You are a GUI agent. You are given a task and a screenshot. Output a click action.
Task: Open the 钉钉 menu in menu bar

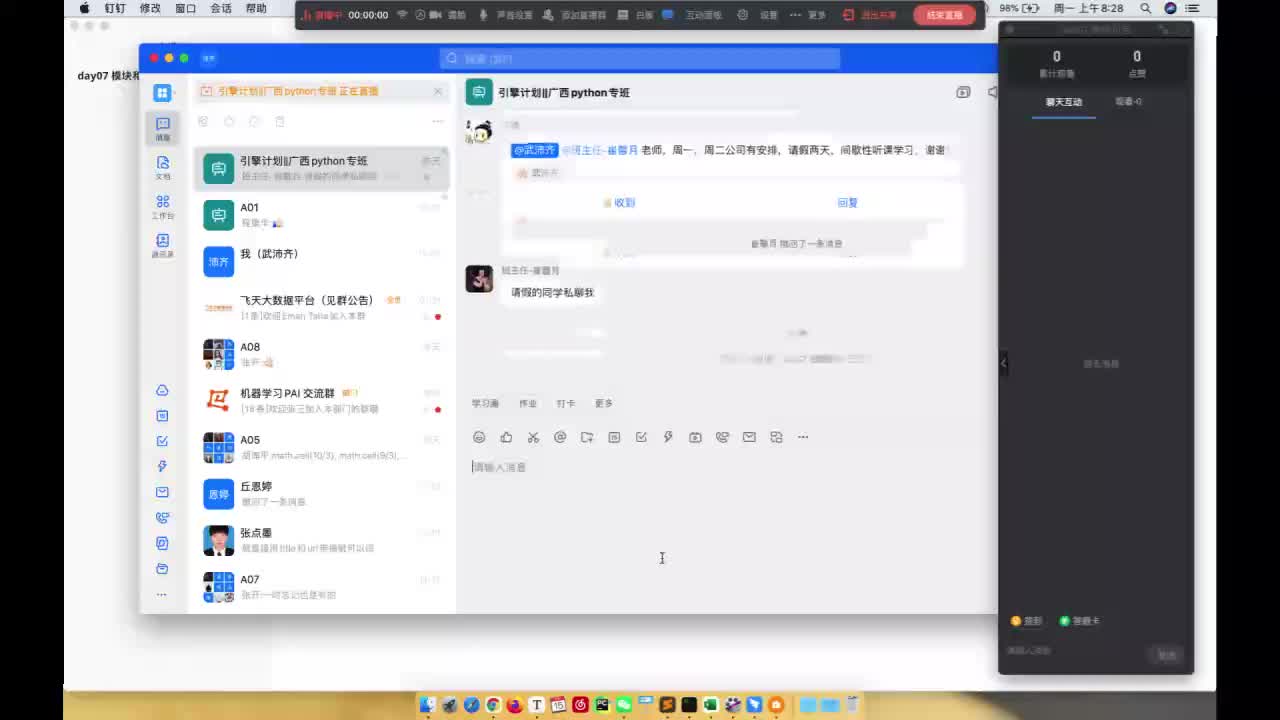click(x=115, y=8)
